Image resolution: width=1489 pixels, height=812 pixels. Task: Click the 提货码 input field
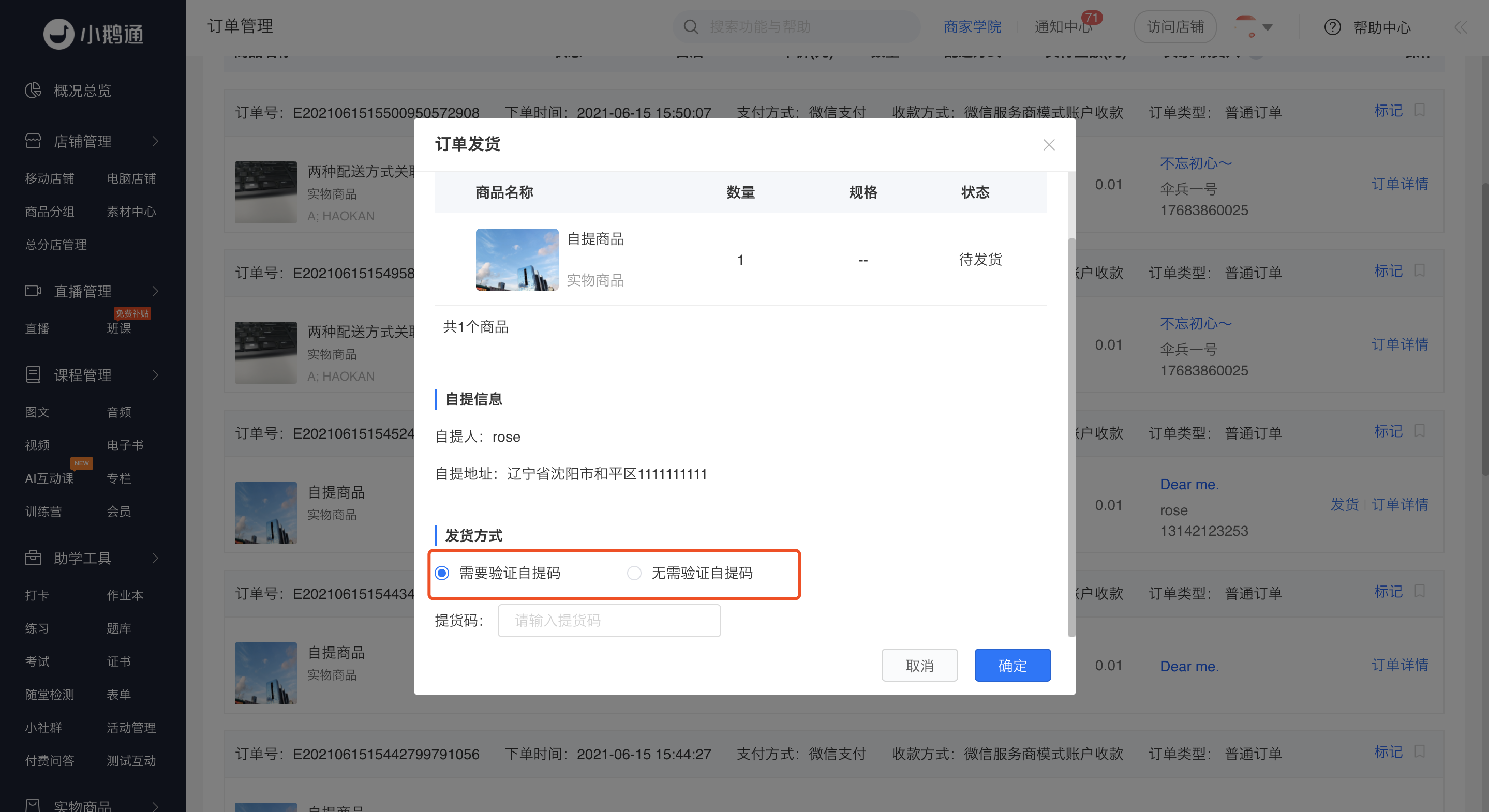pyautogui.click(x=609, y=620)
